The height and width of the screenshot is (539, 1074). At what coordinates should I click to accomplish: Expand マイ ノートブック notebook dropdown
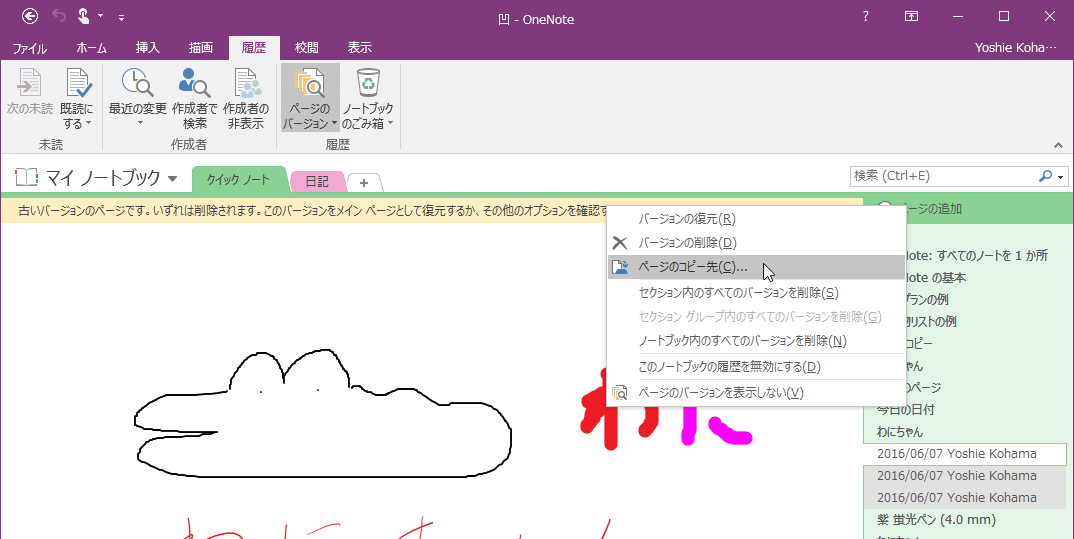coord(173,179)
